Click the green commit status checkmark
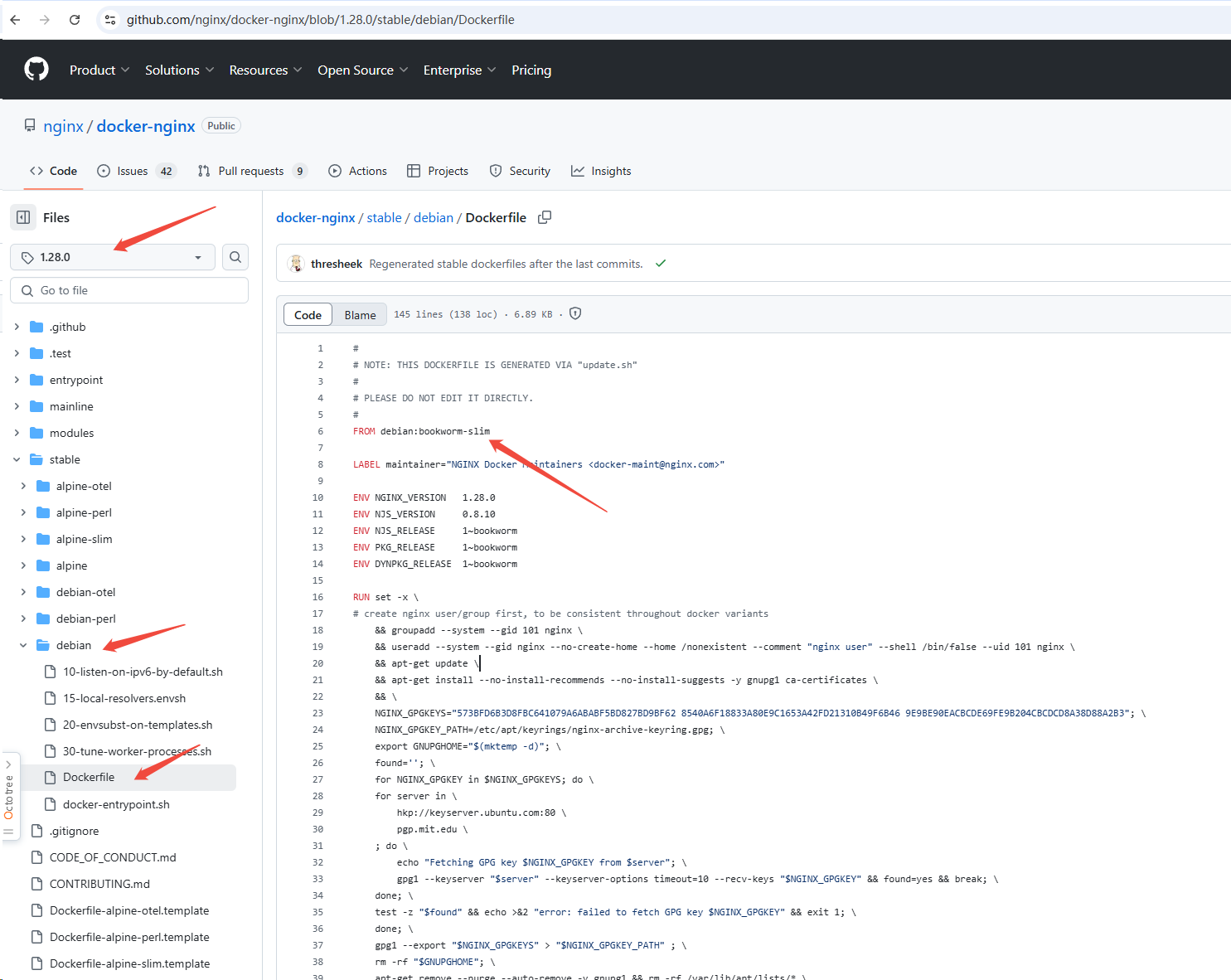1231x980 pixels. pos(661,264)
